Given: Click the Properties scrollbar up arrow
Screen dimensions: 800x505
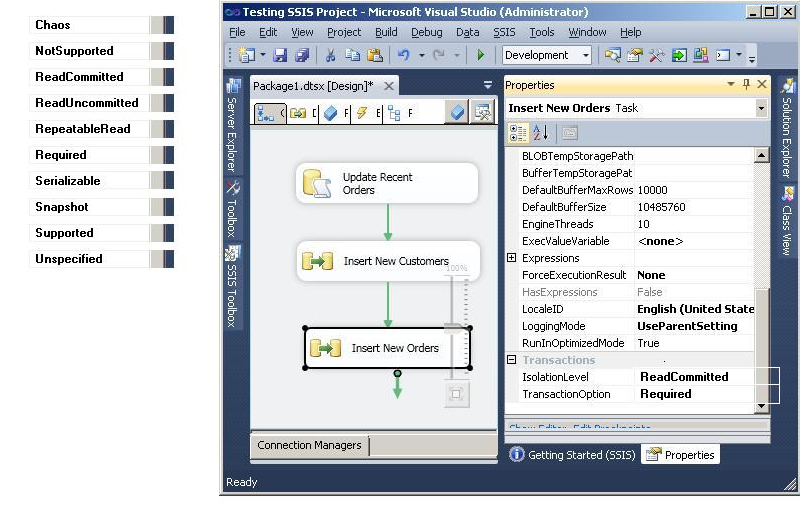Looking at the screenshot, I should tap(761, 155).
